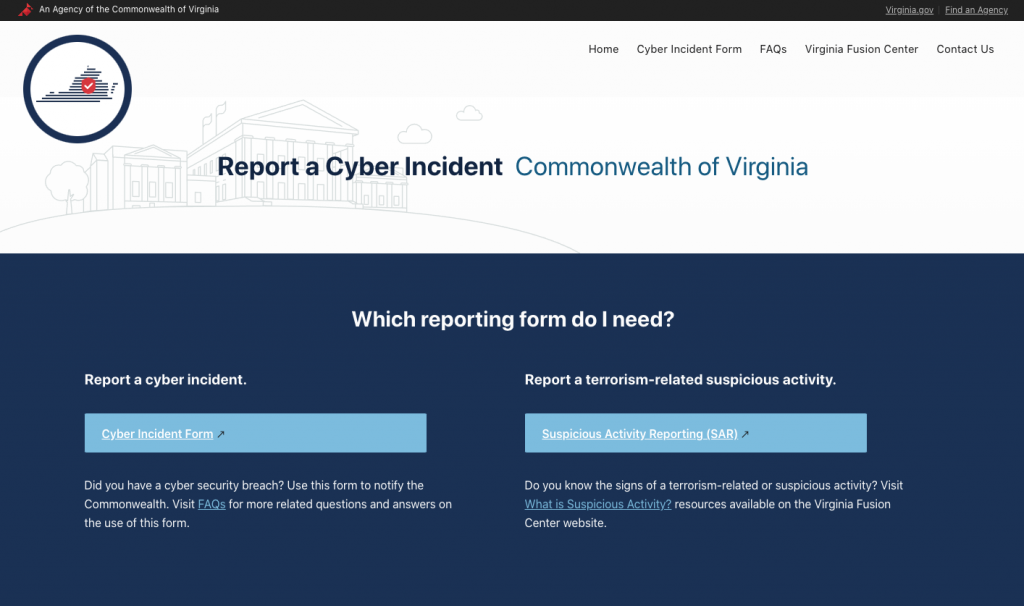Click 'Report a terrorism-related suspicious activity.' subheading
The width and height of the screenshot is (1024, 606).
pyautogui.click(x=680, y=379)
